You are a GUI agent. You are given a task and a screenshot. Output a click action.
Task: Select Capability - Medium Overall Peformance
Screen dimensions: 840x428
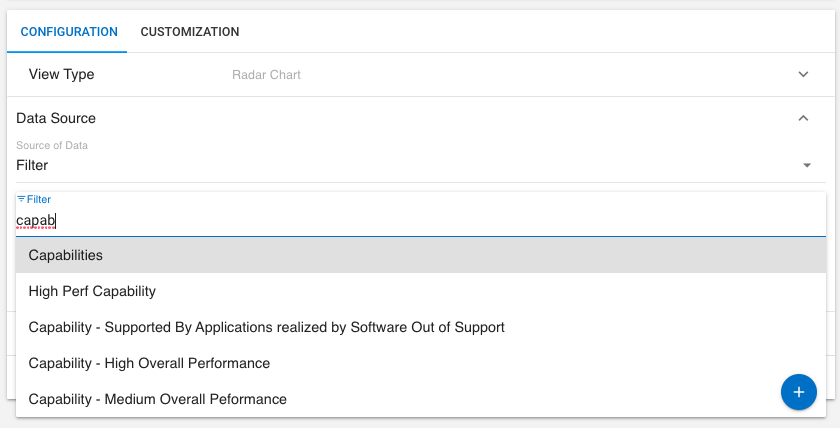coord(157,399)
